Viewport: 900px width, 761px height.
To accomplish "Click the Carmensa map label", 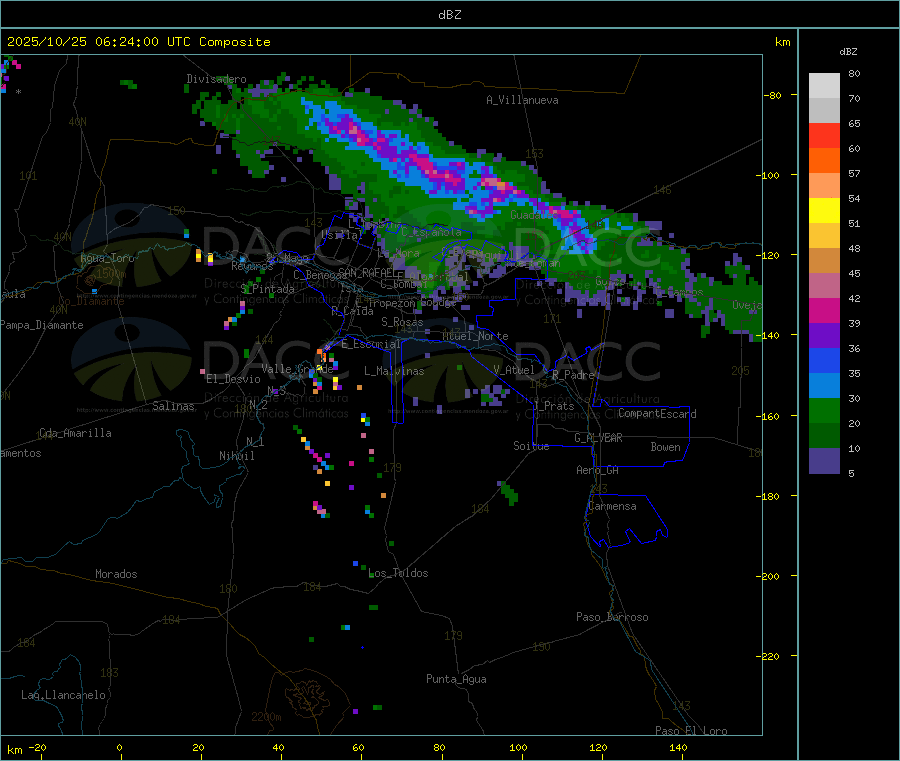I will [612, 506].
